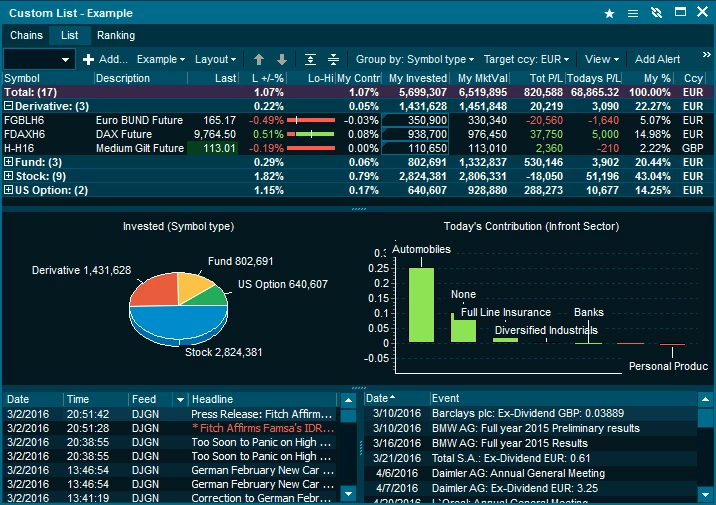Viewport: 716px width, 505px height.
Task: Click the favorite star icon in title bar
Action: (x=610, y=13)
